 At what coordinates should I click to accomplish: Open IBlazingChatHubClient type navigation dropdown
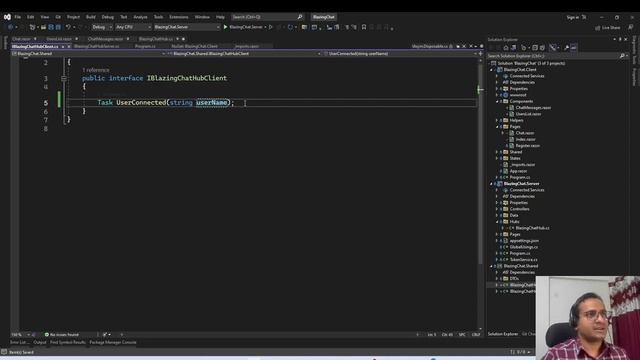[244, 54]
